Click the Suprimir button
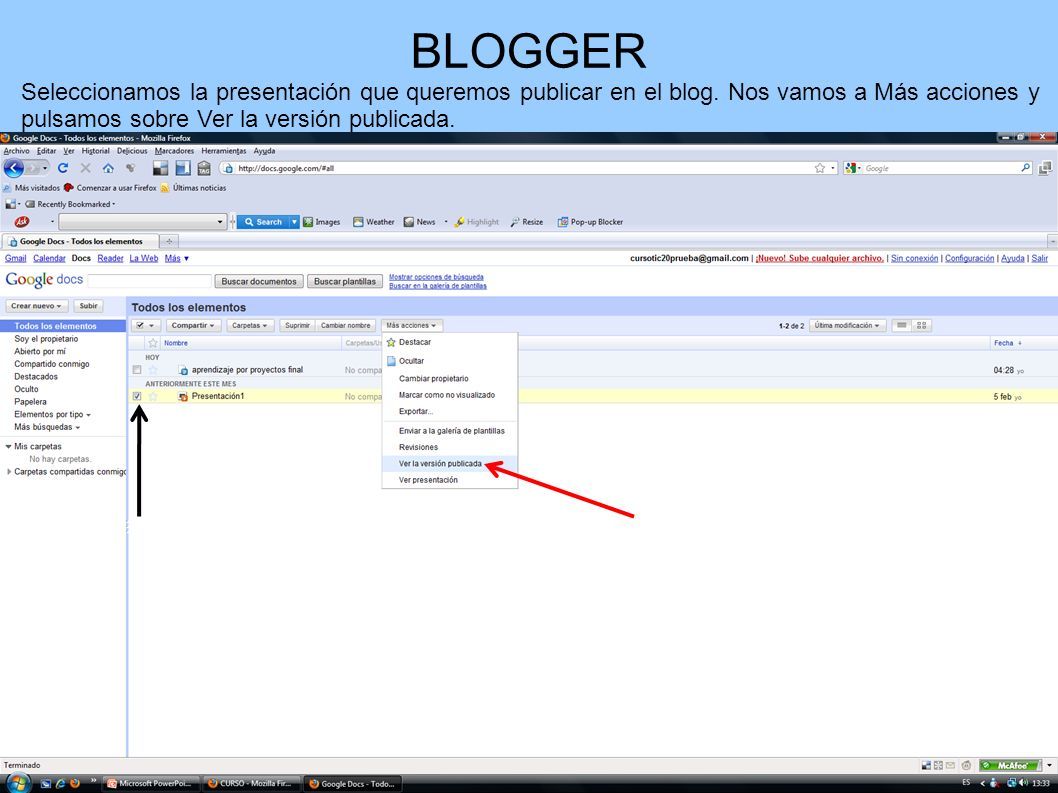 point(297,325)
